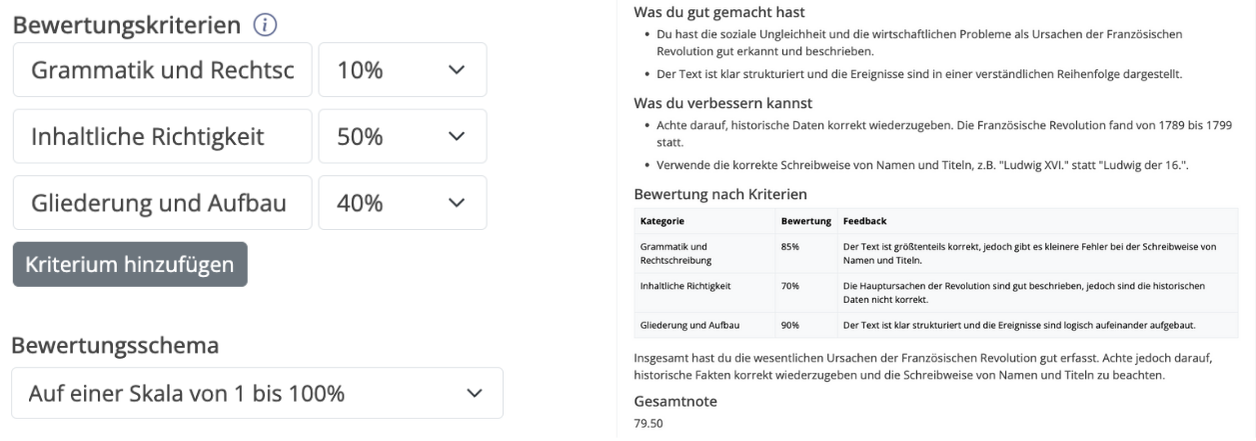Open the 10% weight dropdown
This screenshot has width=1256, height=441.
coord(402,70)
